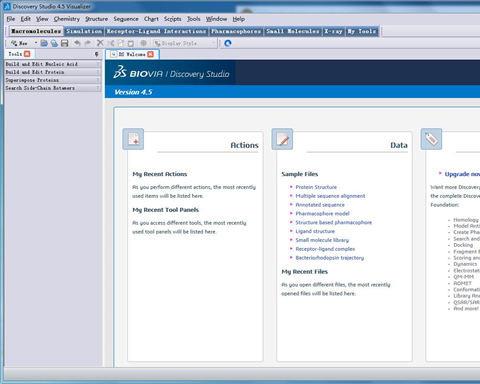The width and height of the screenshot is (480, 384).
Task: Switch to the Pharmacophores tab
Action: tap(236, 31)
